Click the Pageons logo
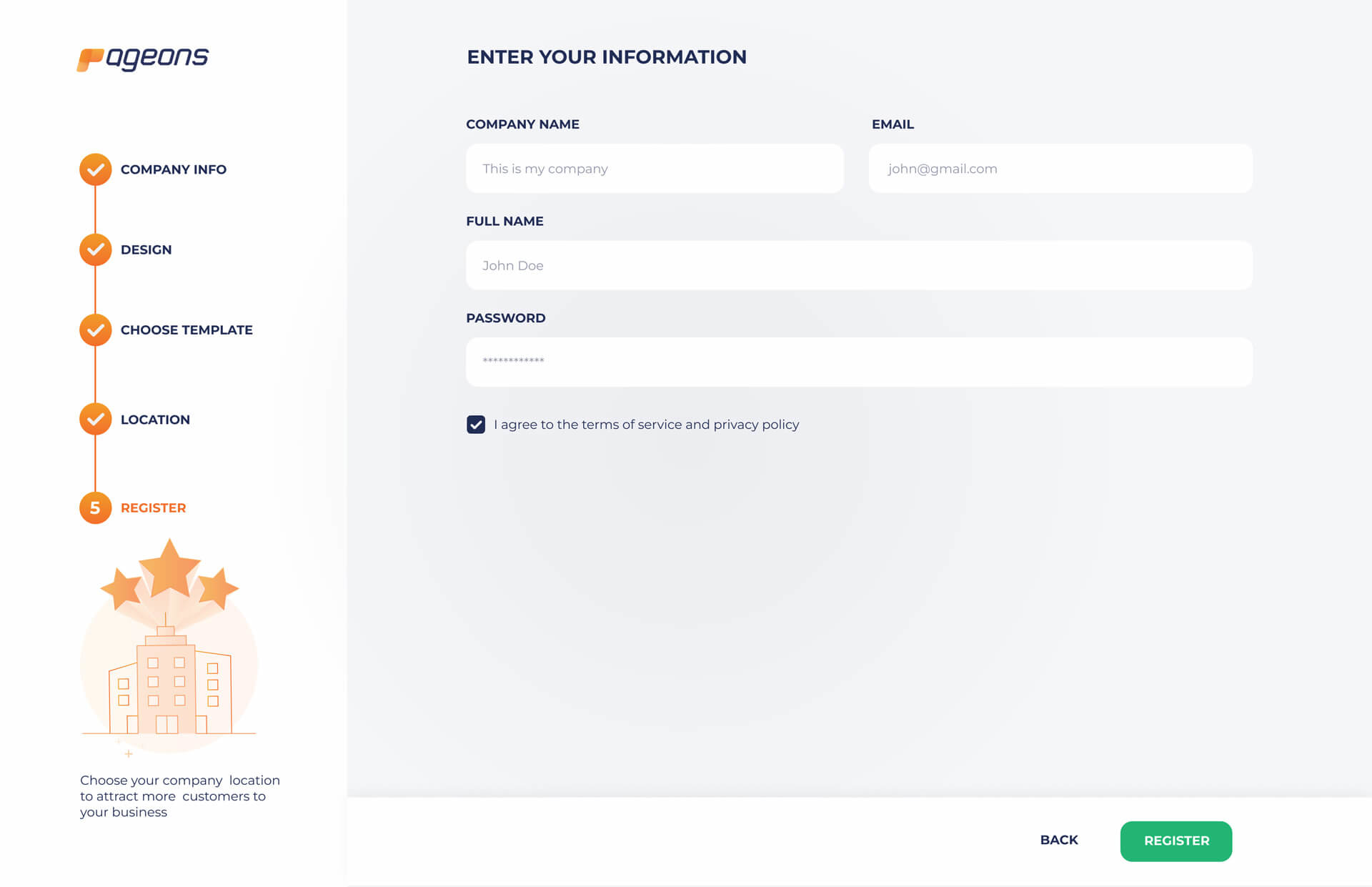This screenshot has height=887, width=1372. pos(142,59)
